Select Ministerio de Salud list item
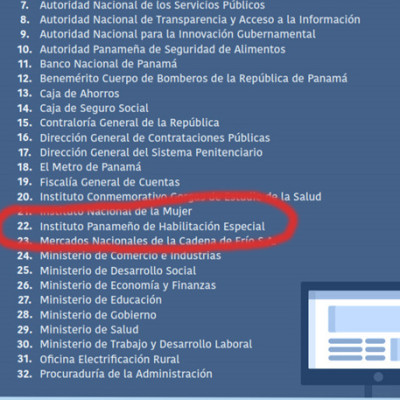 click(89, 329)
